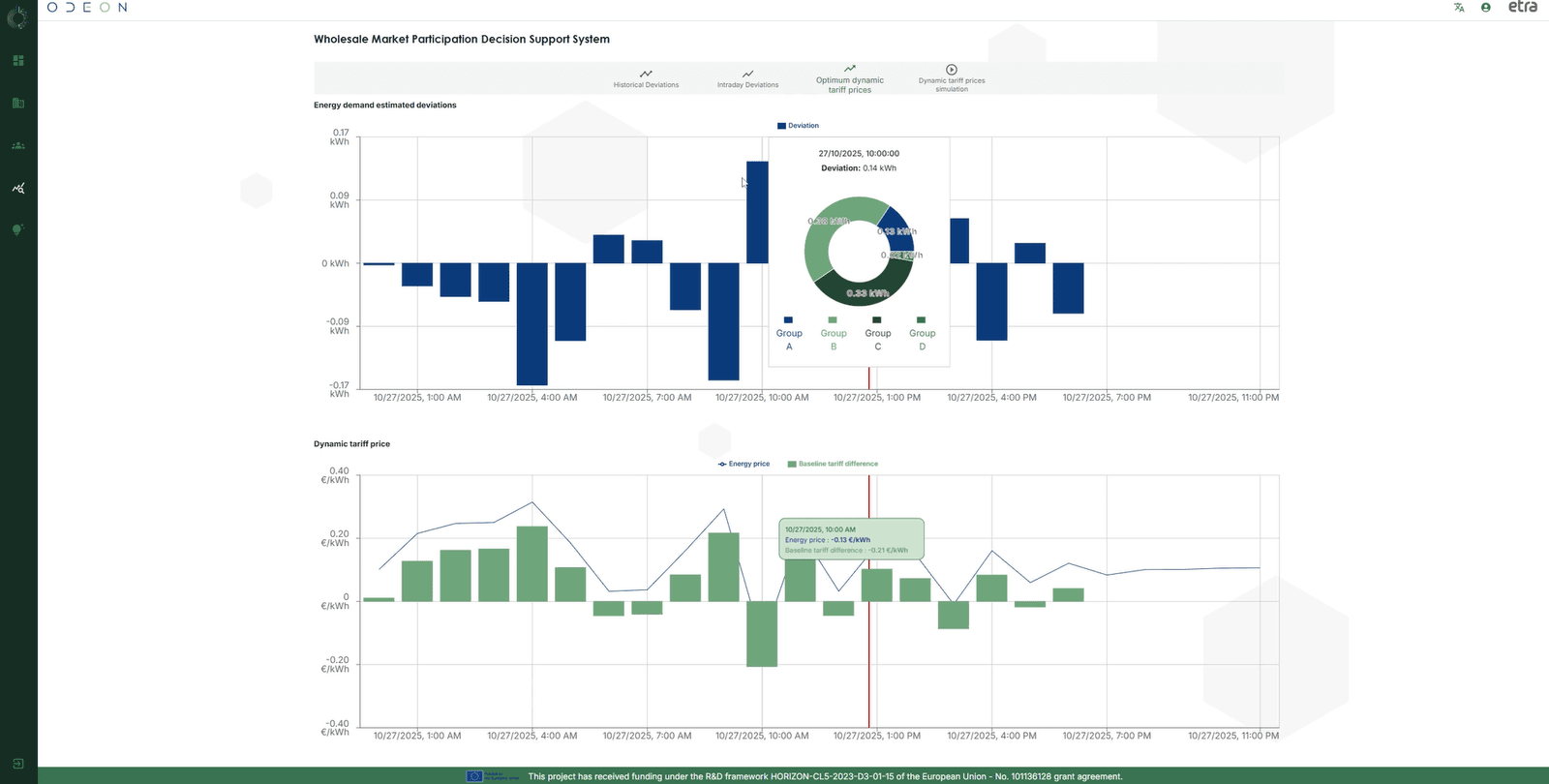Screen dimensions: 1549x784
Task: Click 'Dynamic tariff price' chart title
Action: (x=352, y=444)
